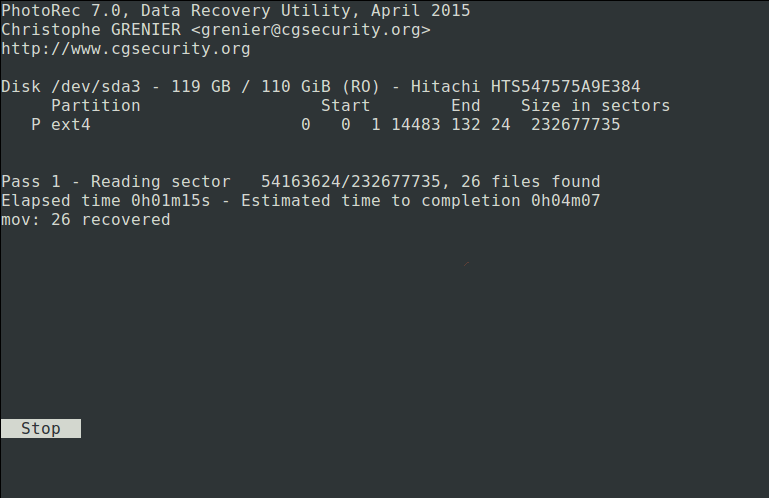Click the P flag before ext4

(x=36, y=125)
